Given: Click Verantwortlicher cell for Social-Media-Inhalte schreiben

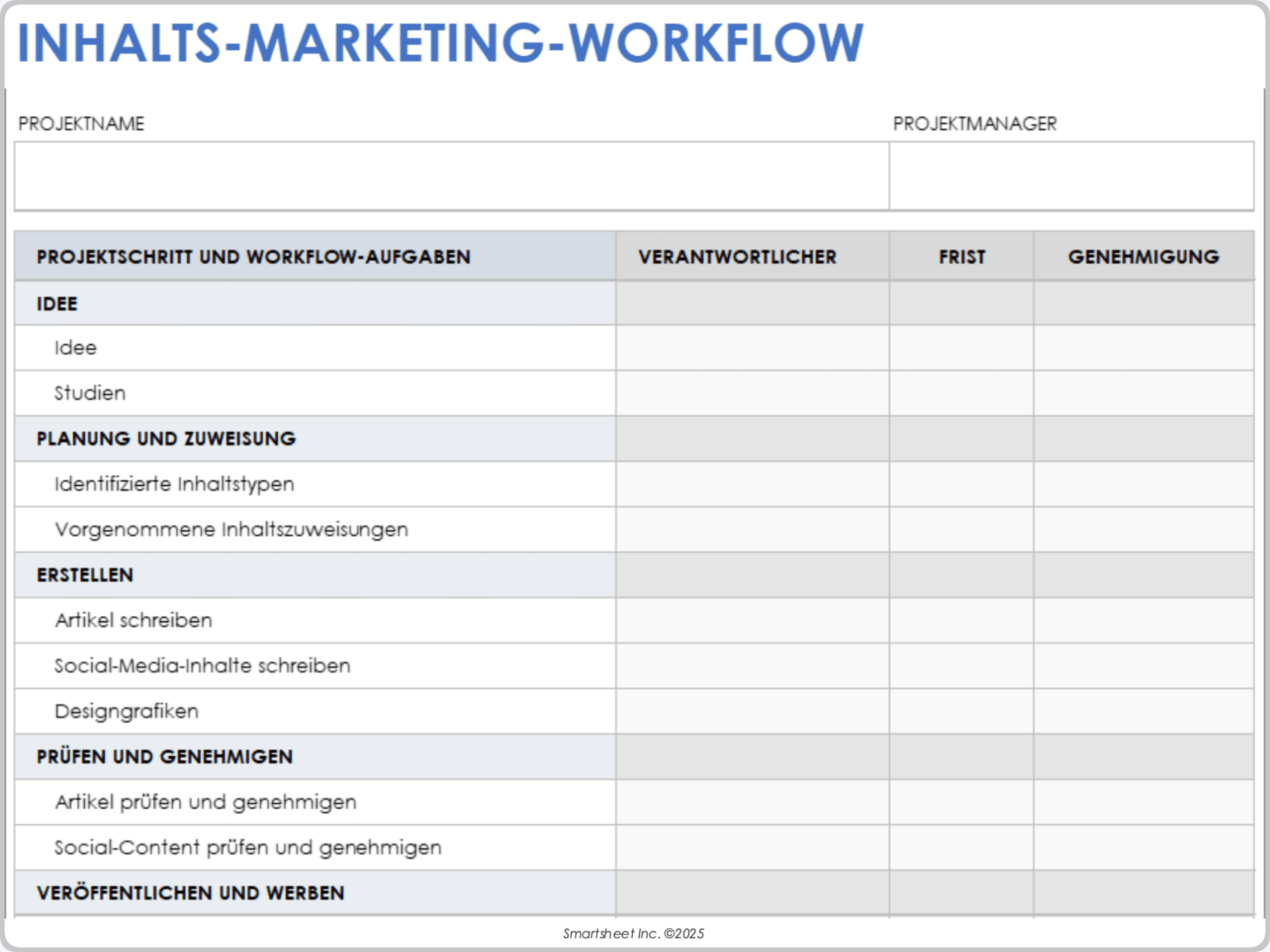Looking at the screenshot, I should 753,666.
